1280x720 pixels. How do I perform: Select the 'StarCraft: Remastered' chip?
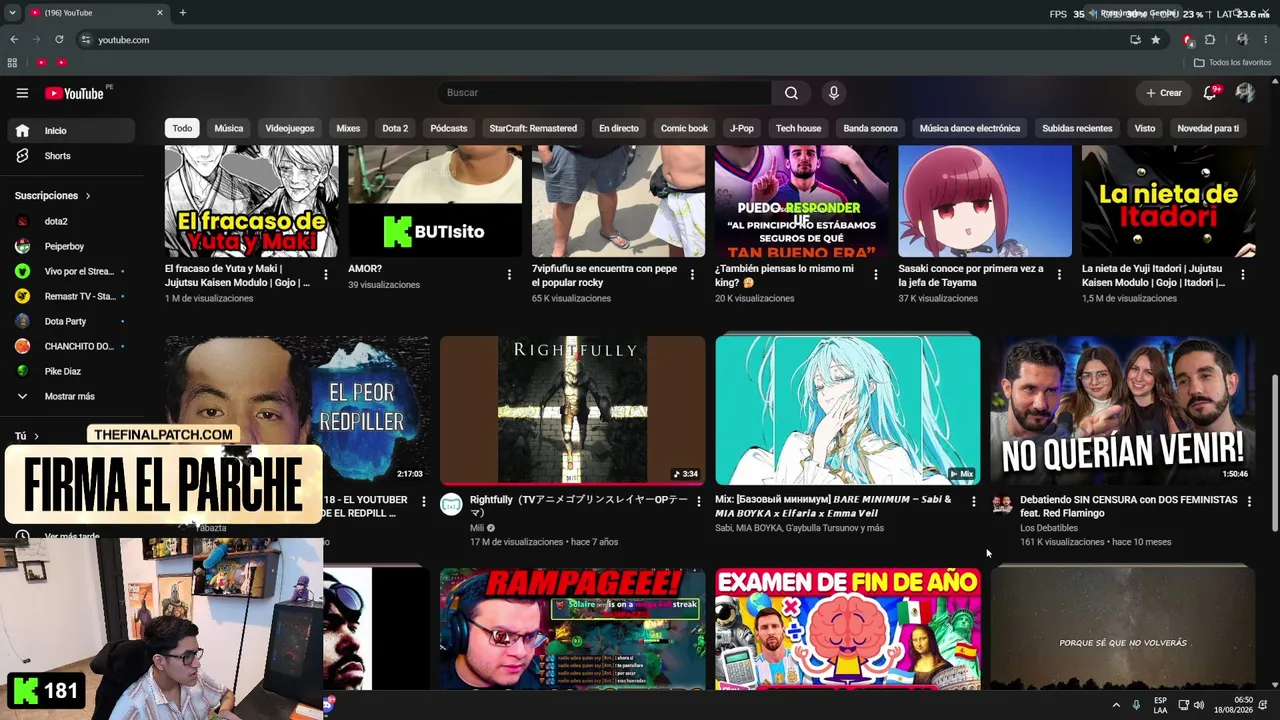coord(533,128)
